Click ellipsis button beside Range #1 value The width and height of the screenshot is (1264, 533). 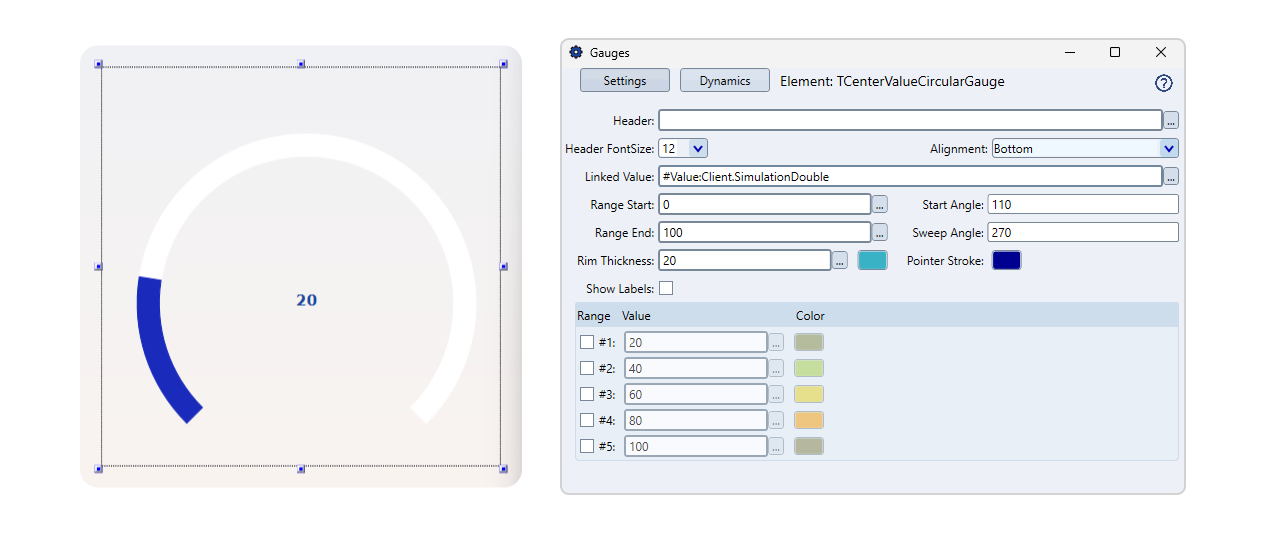click(x=776, y=343)
